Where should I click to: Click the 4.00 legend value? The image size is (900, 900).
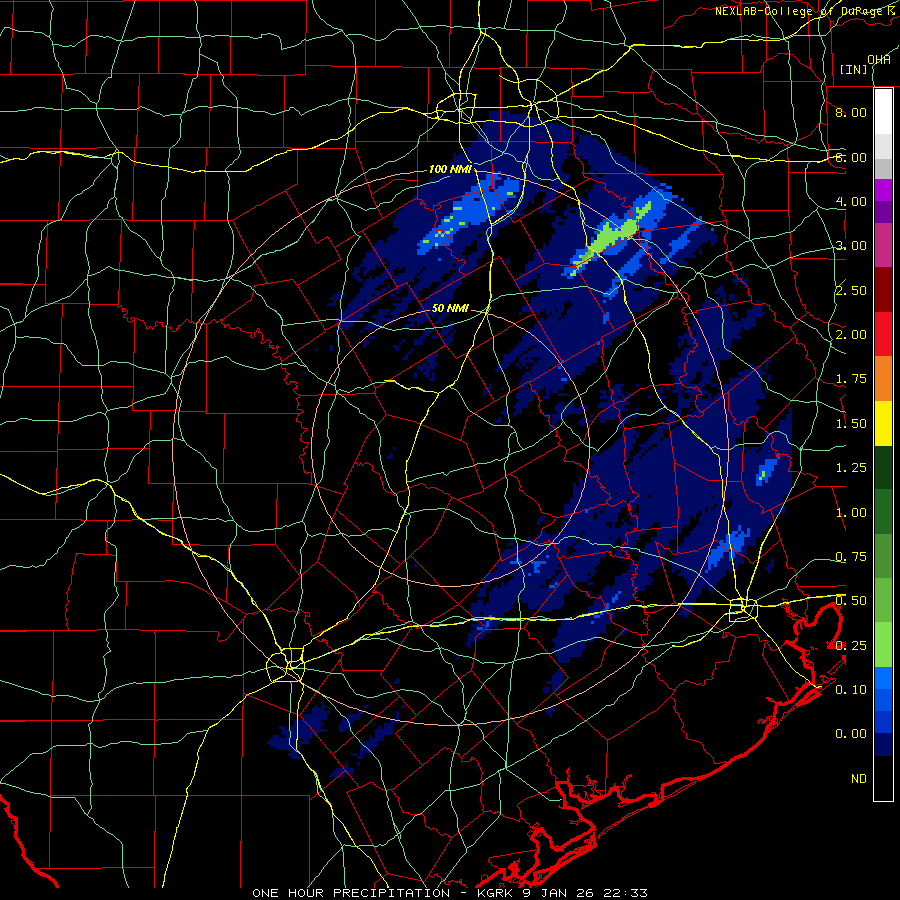[x=851, y=201]
